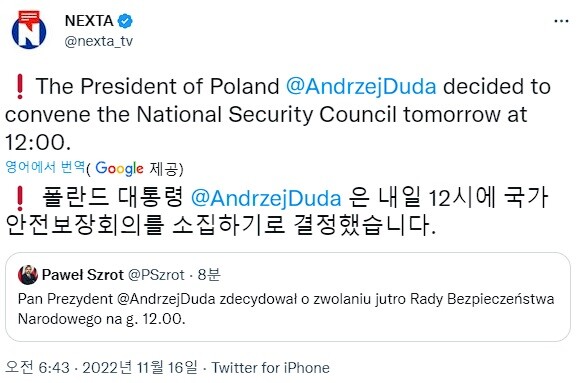Open the NEXTA profile avatar
Viewport: 579px width, 383px height.
click(x=29, y=30)
